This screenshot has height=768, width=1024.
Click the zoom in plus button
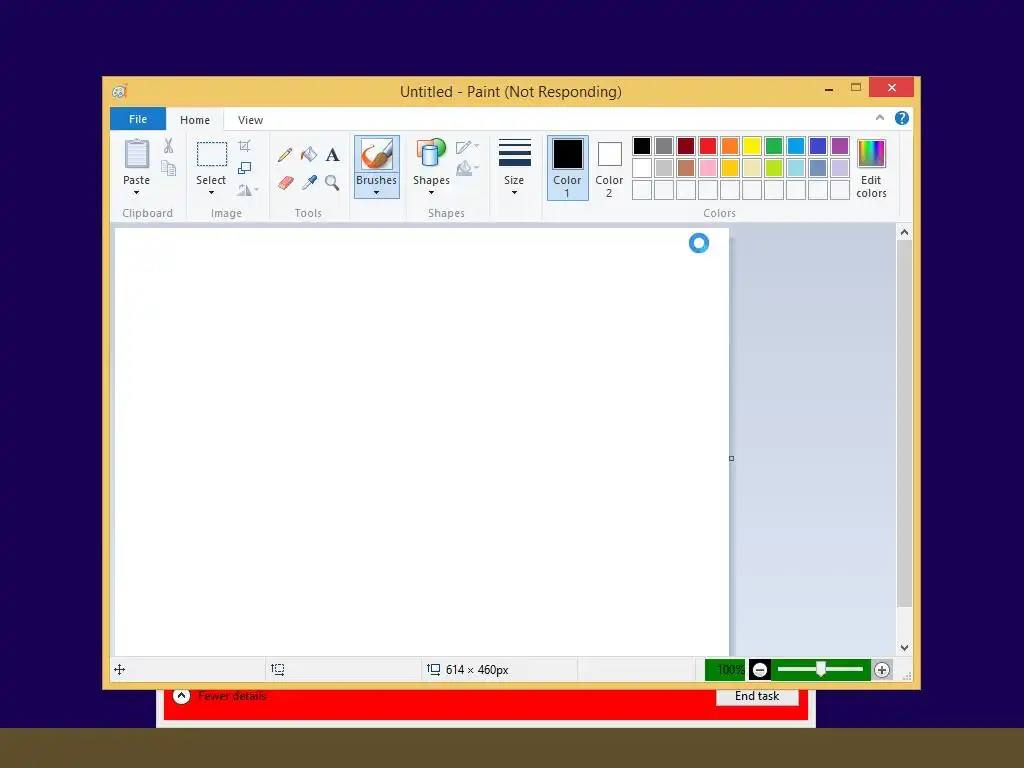(882, 670)
